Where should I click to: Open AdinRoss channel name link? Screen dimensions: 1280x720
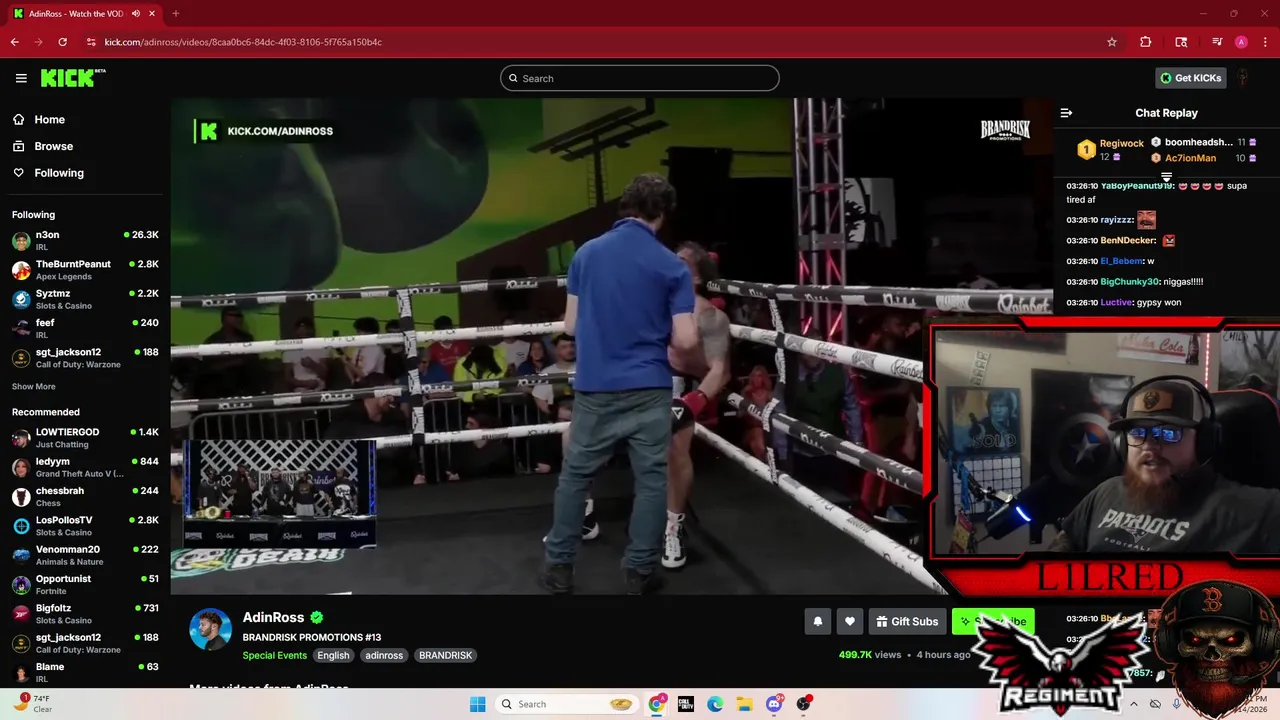point(273,617)
